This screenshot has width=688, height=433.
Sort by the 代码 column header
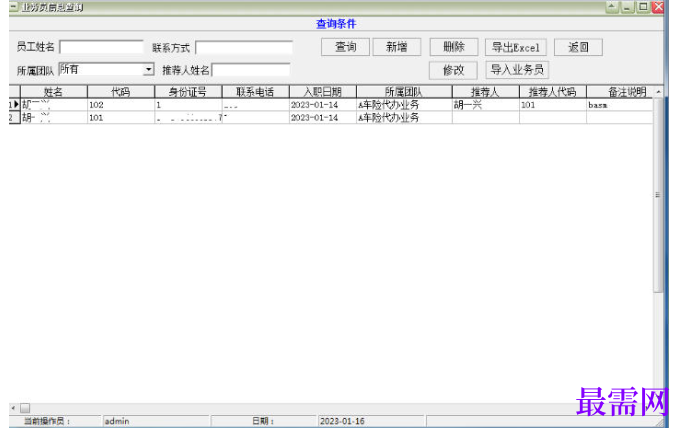[121, 92]
